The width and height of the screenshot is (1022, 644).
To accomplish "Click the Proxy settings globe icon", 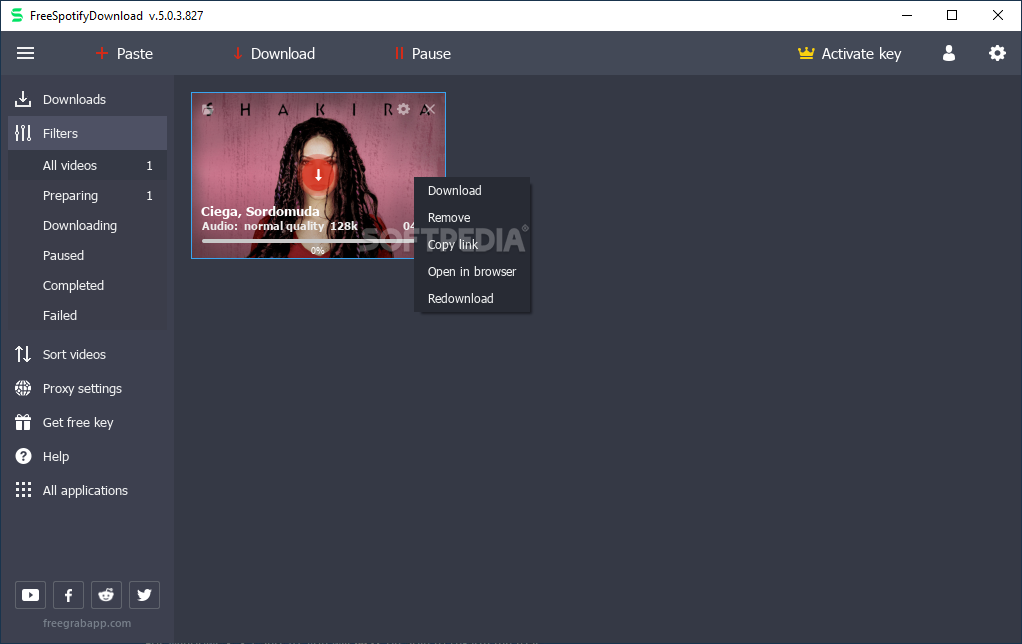I will pos(23,388).
